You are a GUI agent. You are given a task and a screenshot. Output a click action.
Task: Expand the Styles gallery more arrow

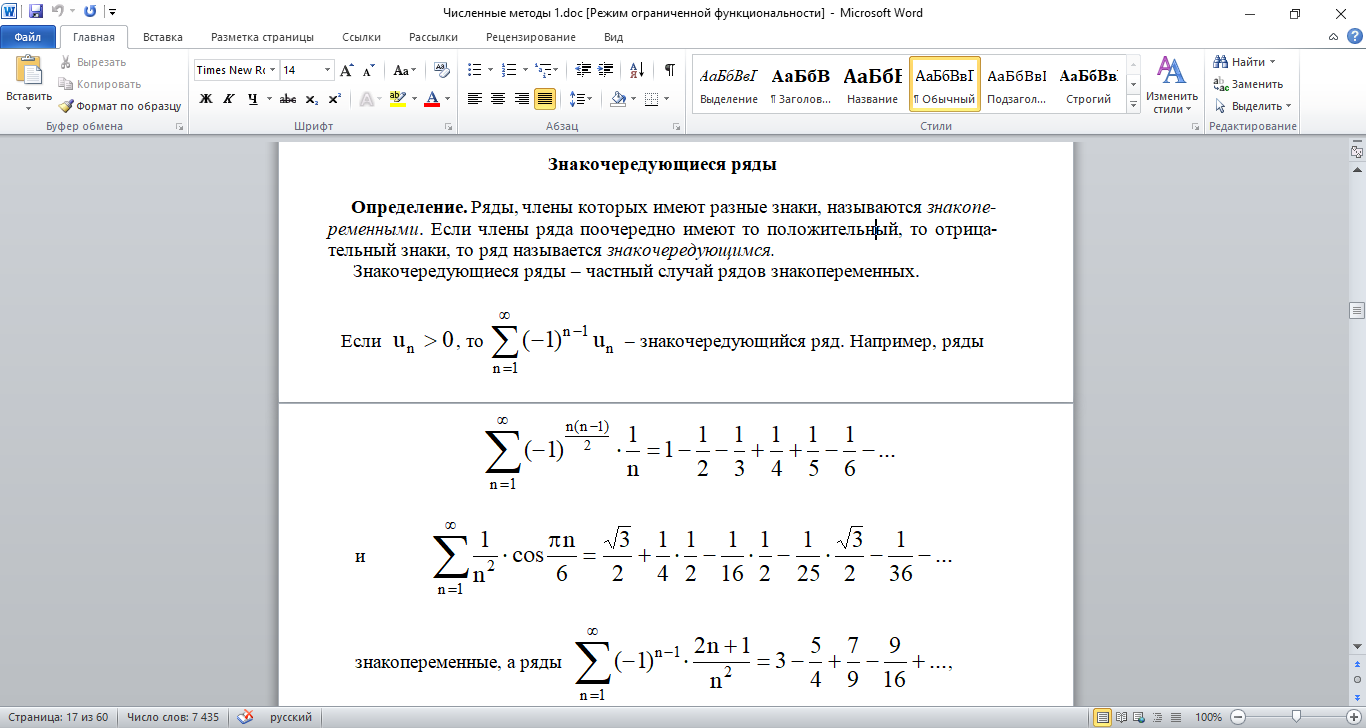pos(1134,104)
